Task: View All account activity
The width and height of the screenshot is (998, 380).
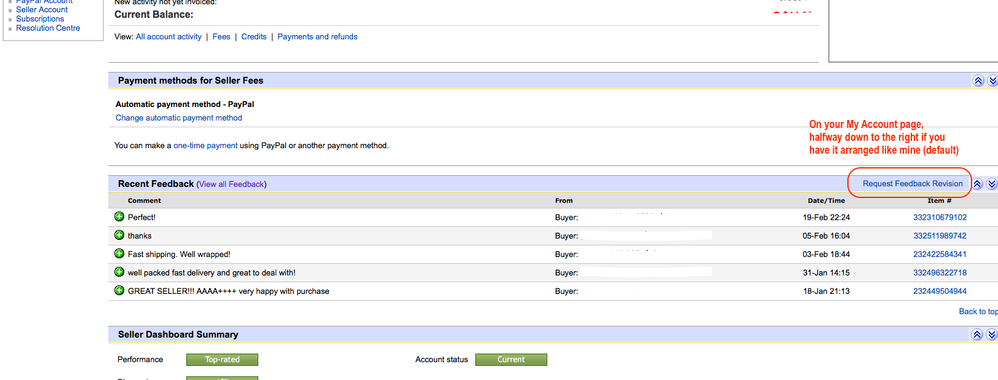Action: pos(169,37)
